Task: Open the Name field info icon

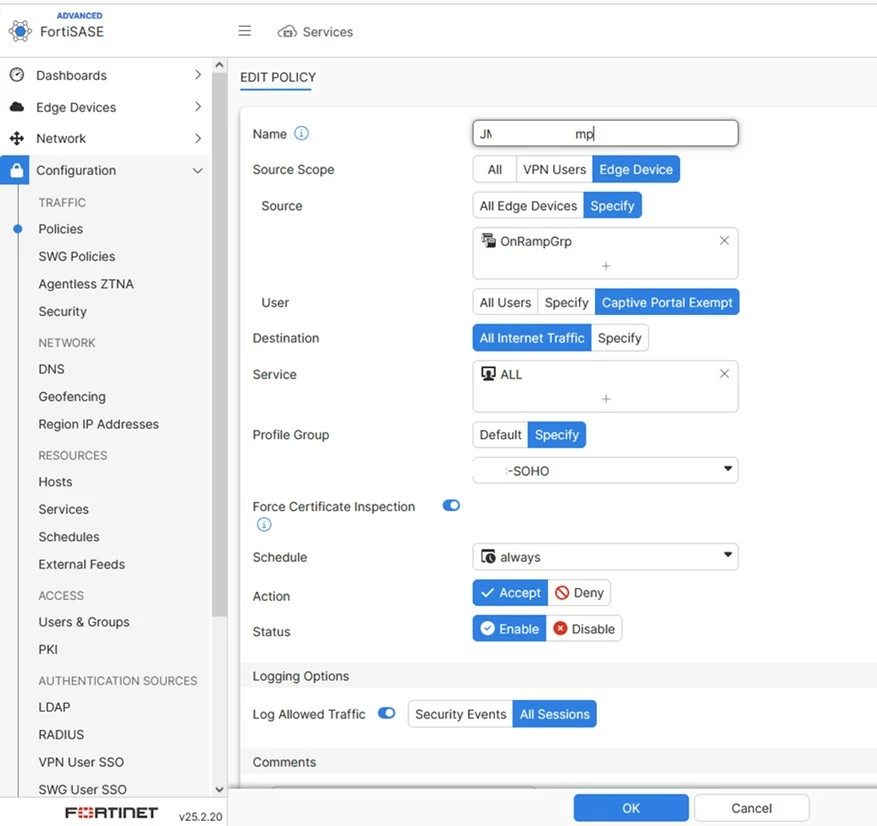Action: coord(301,134)
